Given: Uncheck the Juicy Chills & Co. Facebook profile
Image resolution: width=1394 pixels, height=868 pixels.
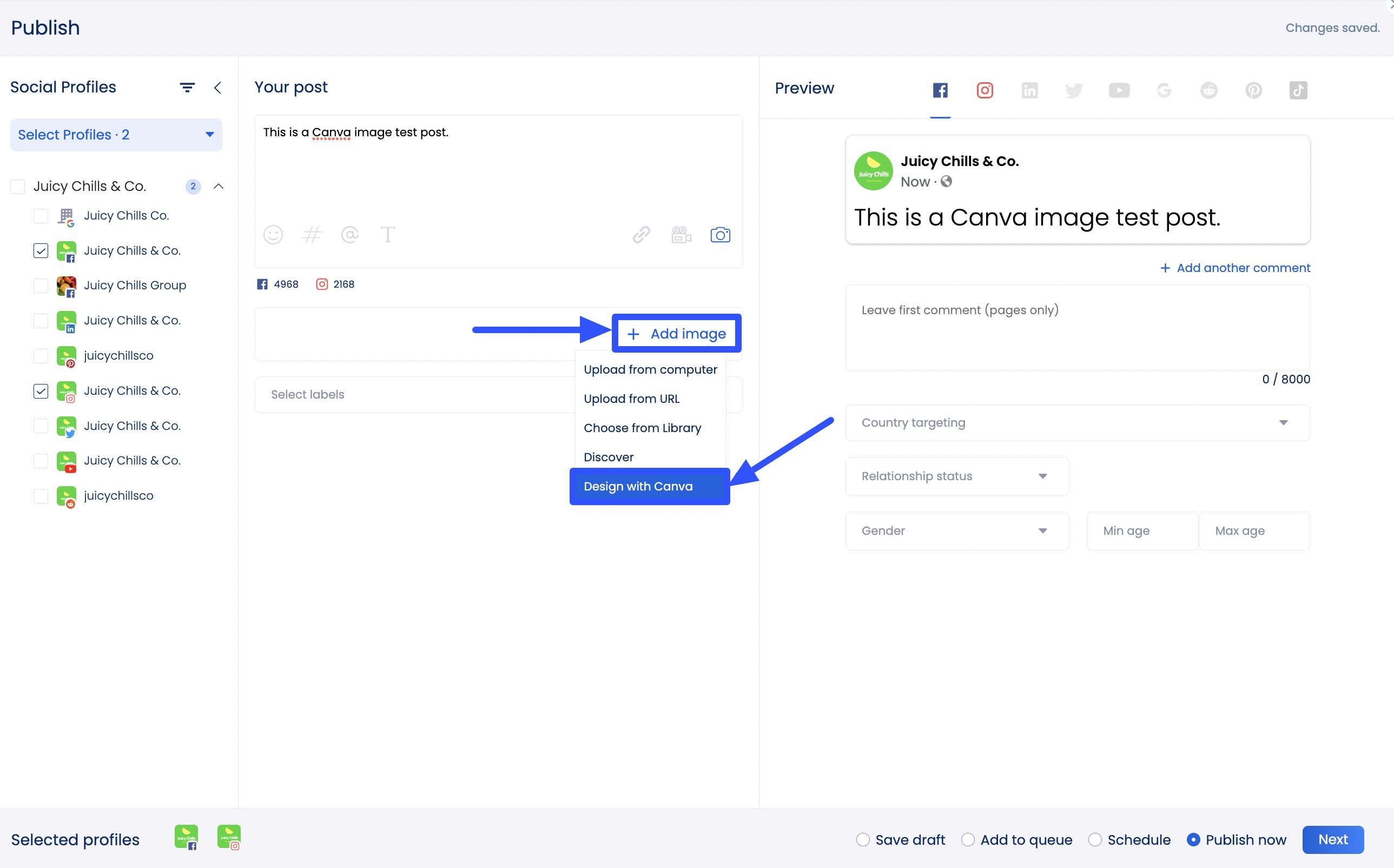Looking at the screenshot, I should click(40, 251).
